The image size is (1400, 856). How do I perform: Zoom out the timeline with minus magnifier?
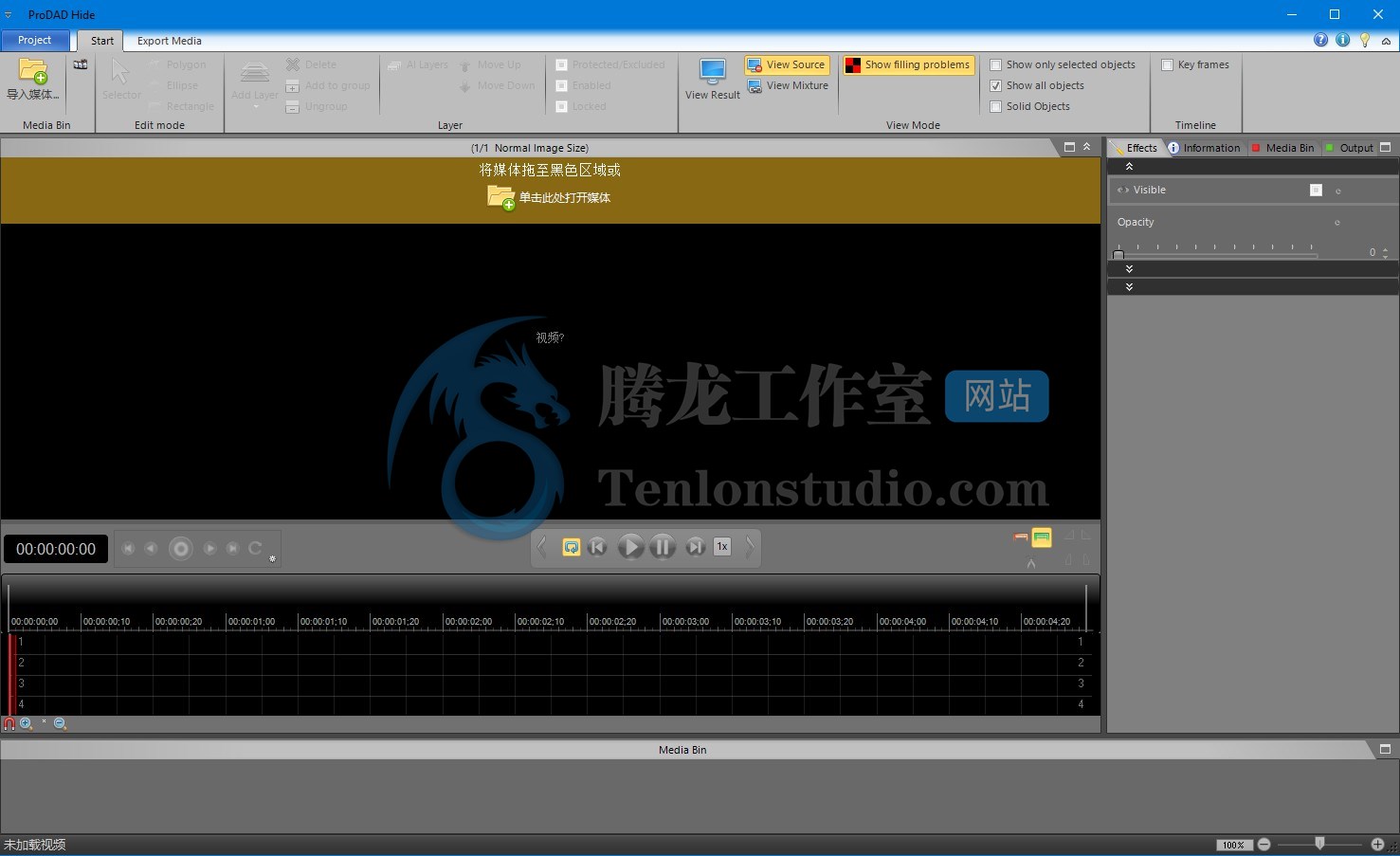point(60,723)
